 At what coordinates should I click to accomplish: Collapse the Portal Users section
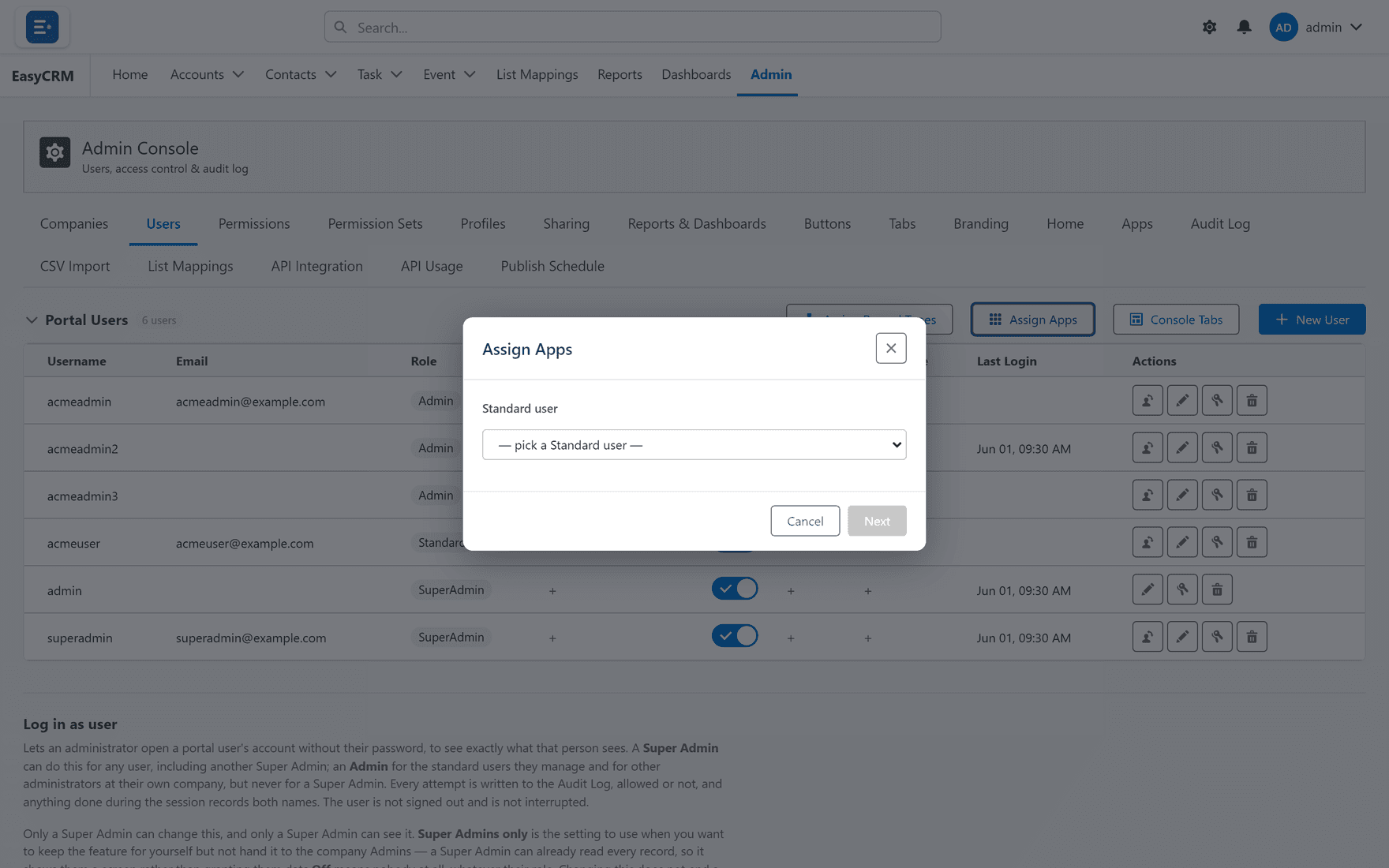(32, 320)
